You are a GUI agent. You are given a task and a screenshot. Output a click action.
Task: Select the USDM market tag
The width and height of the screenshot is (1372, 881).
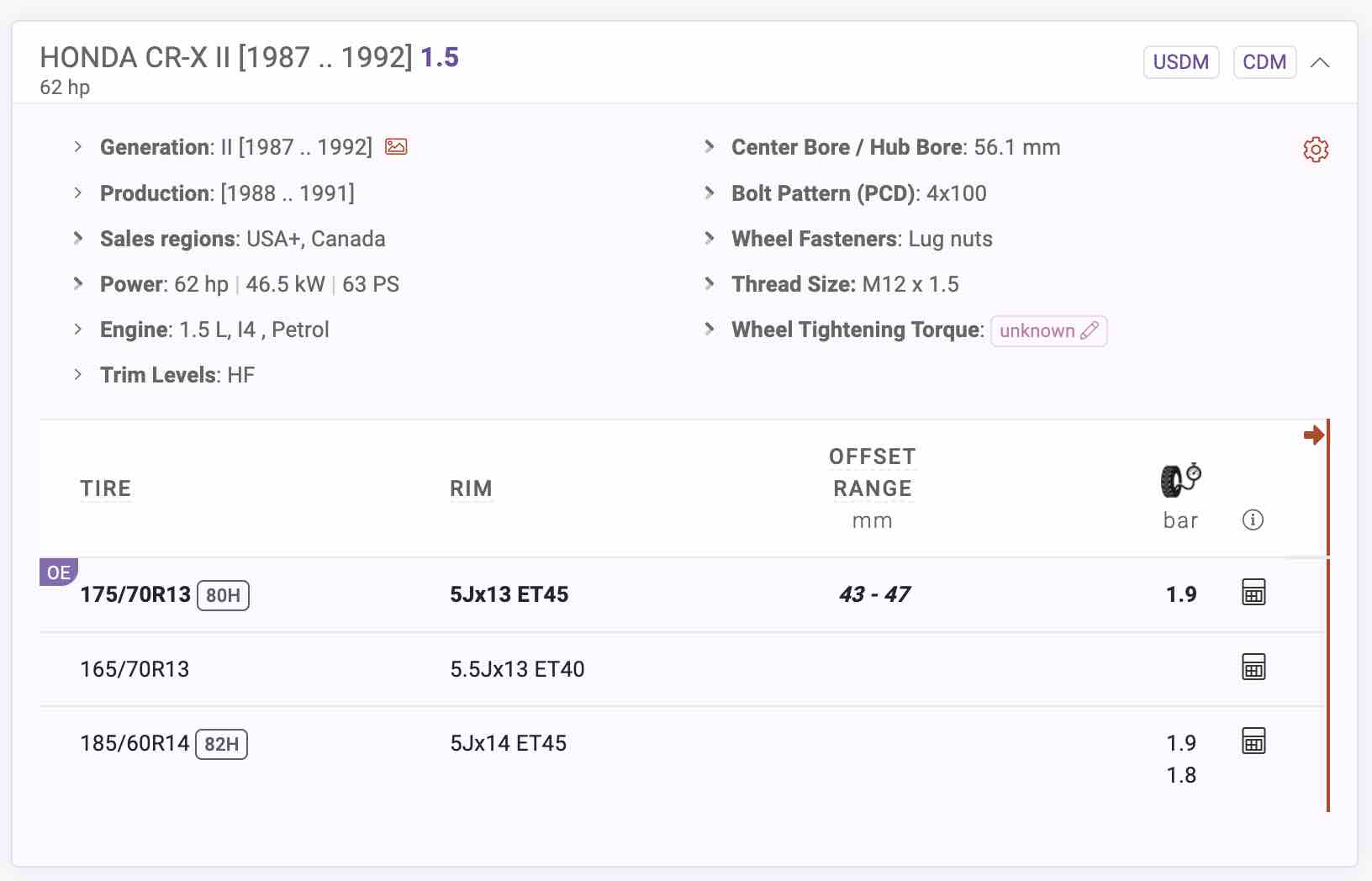pyautogui.click(x=1180, y=62)
